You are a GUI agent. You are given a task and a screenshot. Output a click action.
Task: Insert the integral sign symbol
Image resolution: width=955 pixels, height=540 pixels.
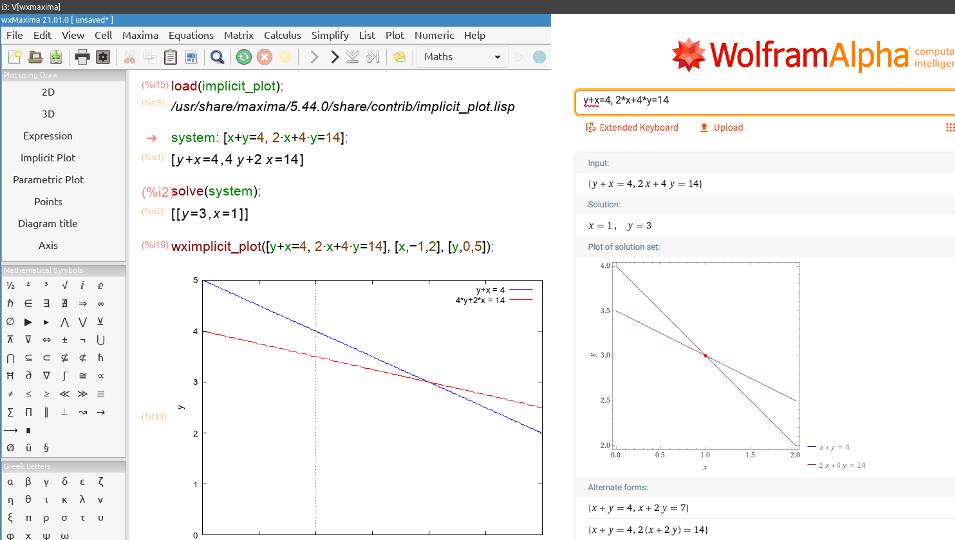(x=65, y=376)
